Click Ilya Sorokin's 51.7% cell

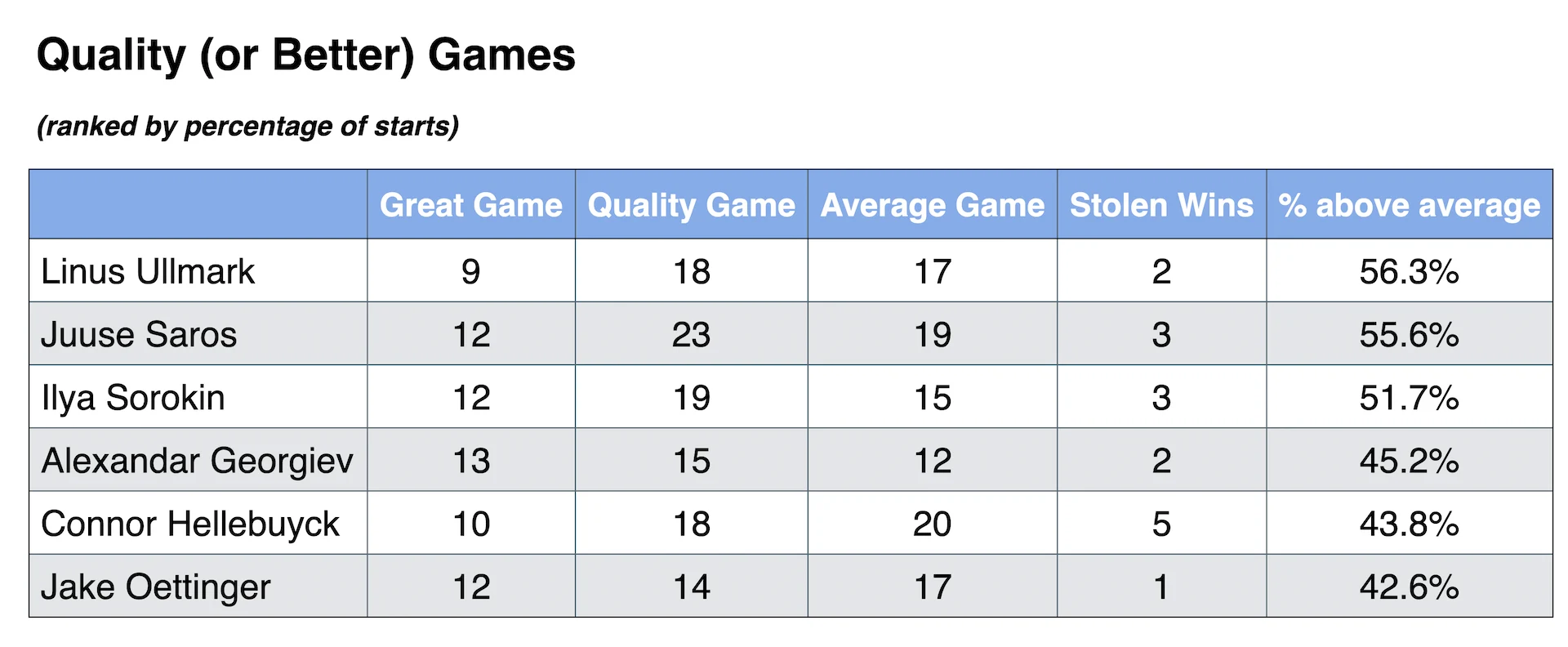[x=1409, y=398]
